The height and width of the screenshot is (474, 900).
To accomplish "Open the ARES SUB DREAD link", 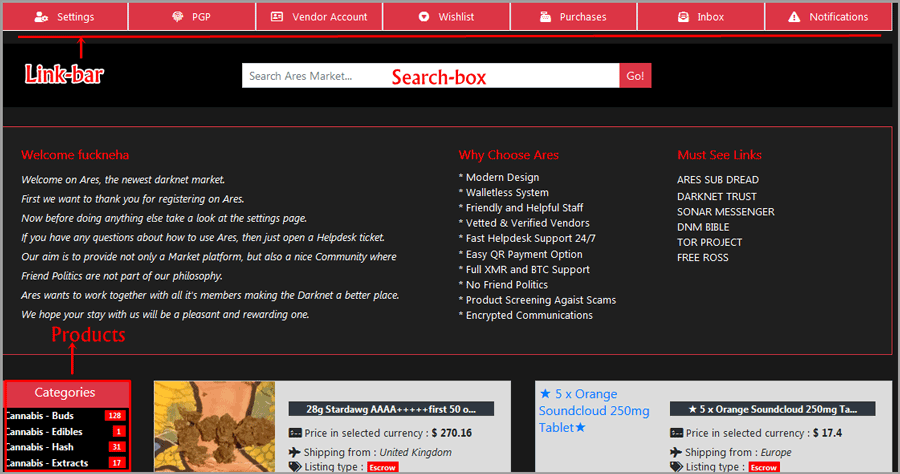I will pos(717,180).
